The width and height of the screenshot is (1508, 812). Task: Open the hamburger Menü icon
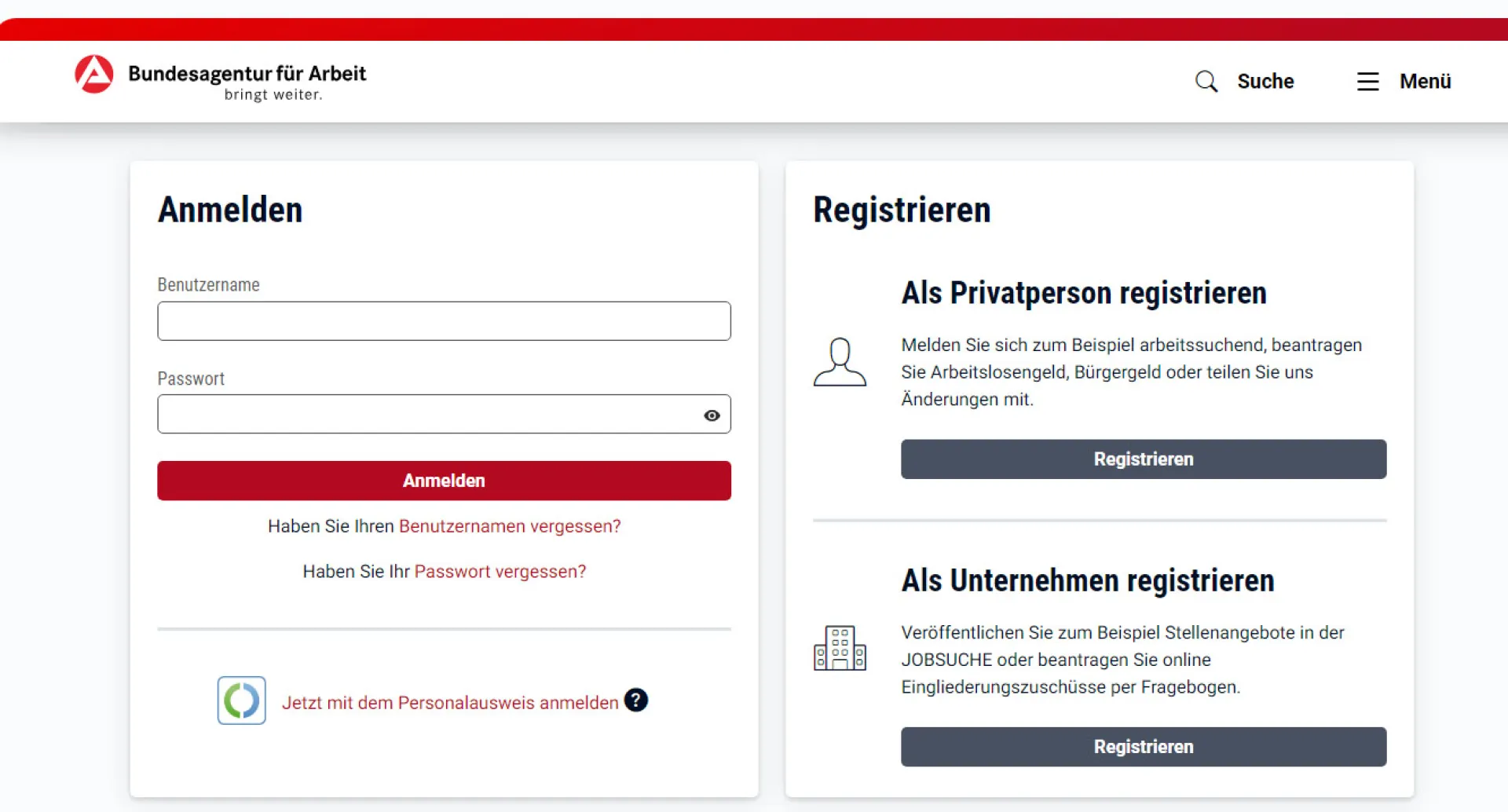[x=1367, y=81]
